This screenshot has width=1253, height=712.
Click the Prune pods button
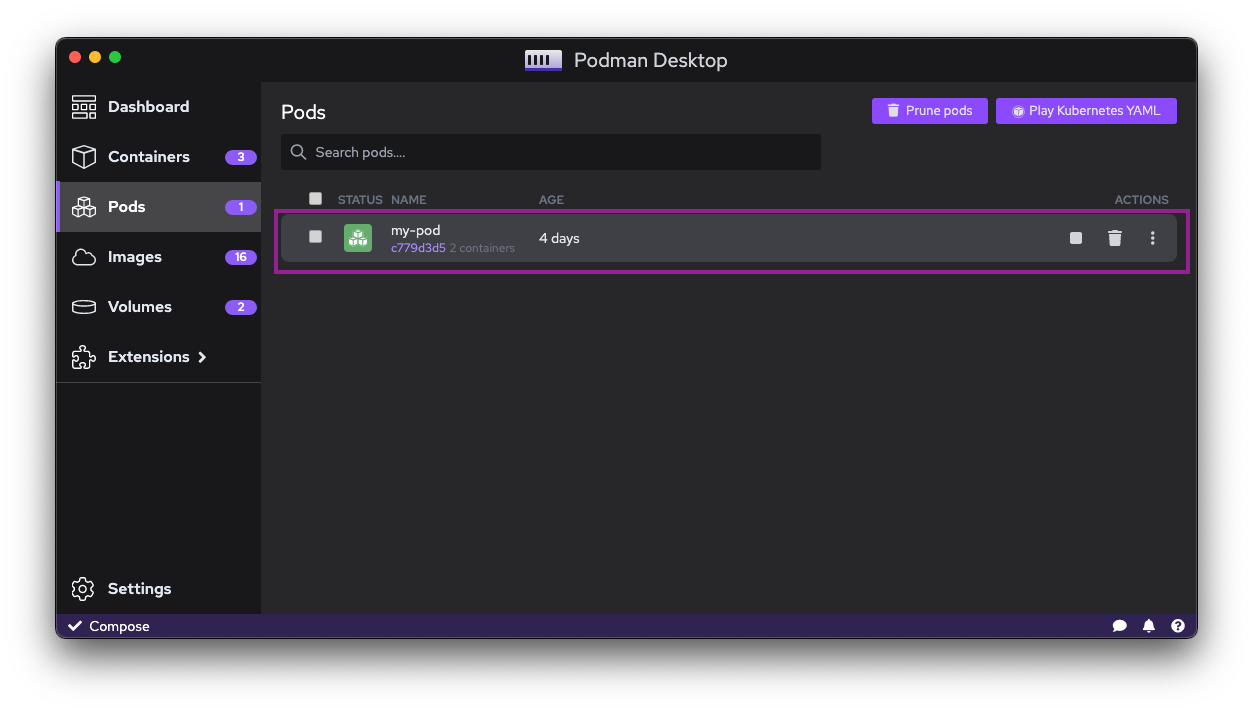929,110
